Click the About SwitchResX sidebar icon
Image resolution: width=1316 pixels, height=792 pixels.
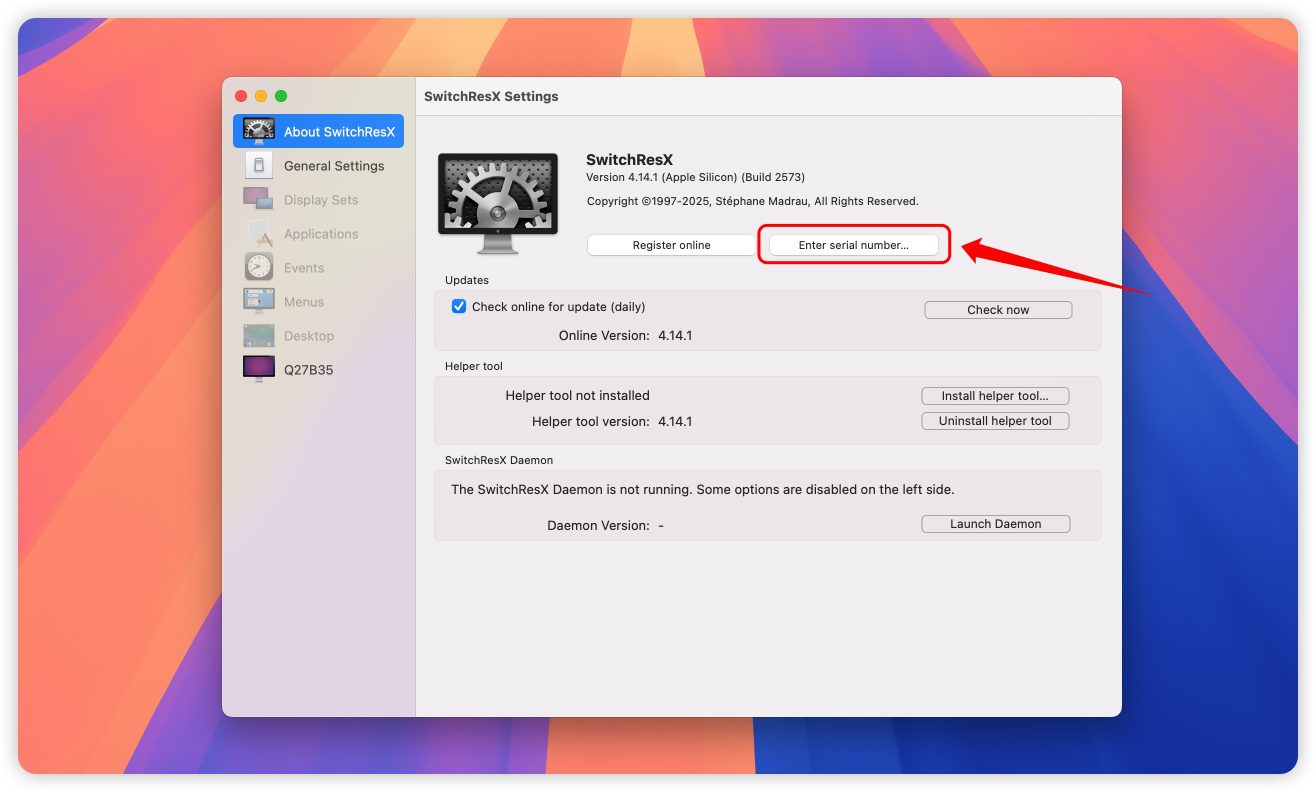(259, 131)
